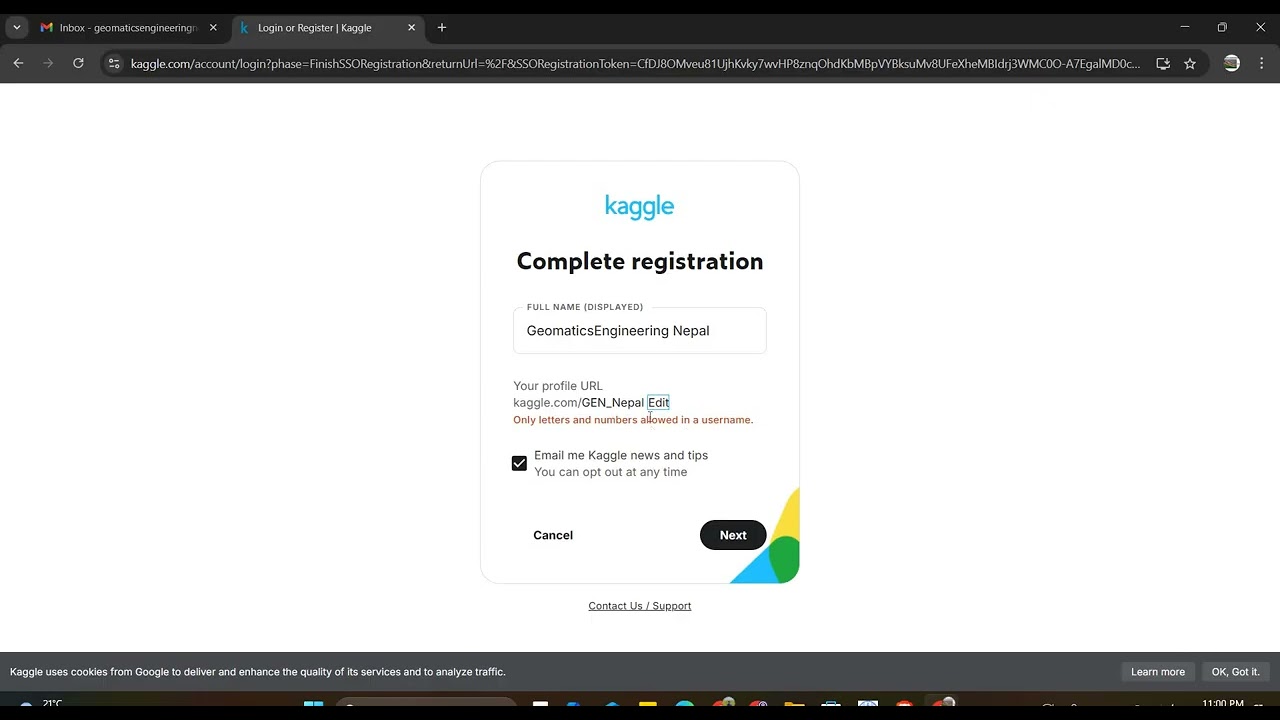View site information icon in address bar
Screen dimensions: 1280x720
point(114,63)
